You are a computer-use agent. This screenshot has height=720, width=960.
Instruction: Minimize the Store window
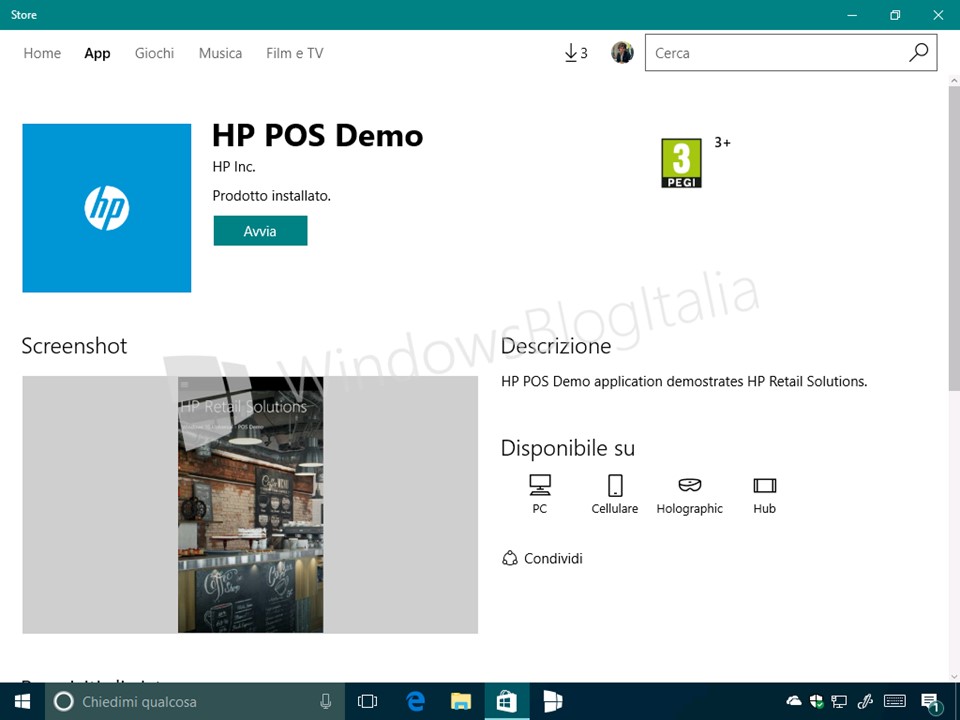pos(852,15)
